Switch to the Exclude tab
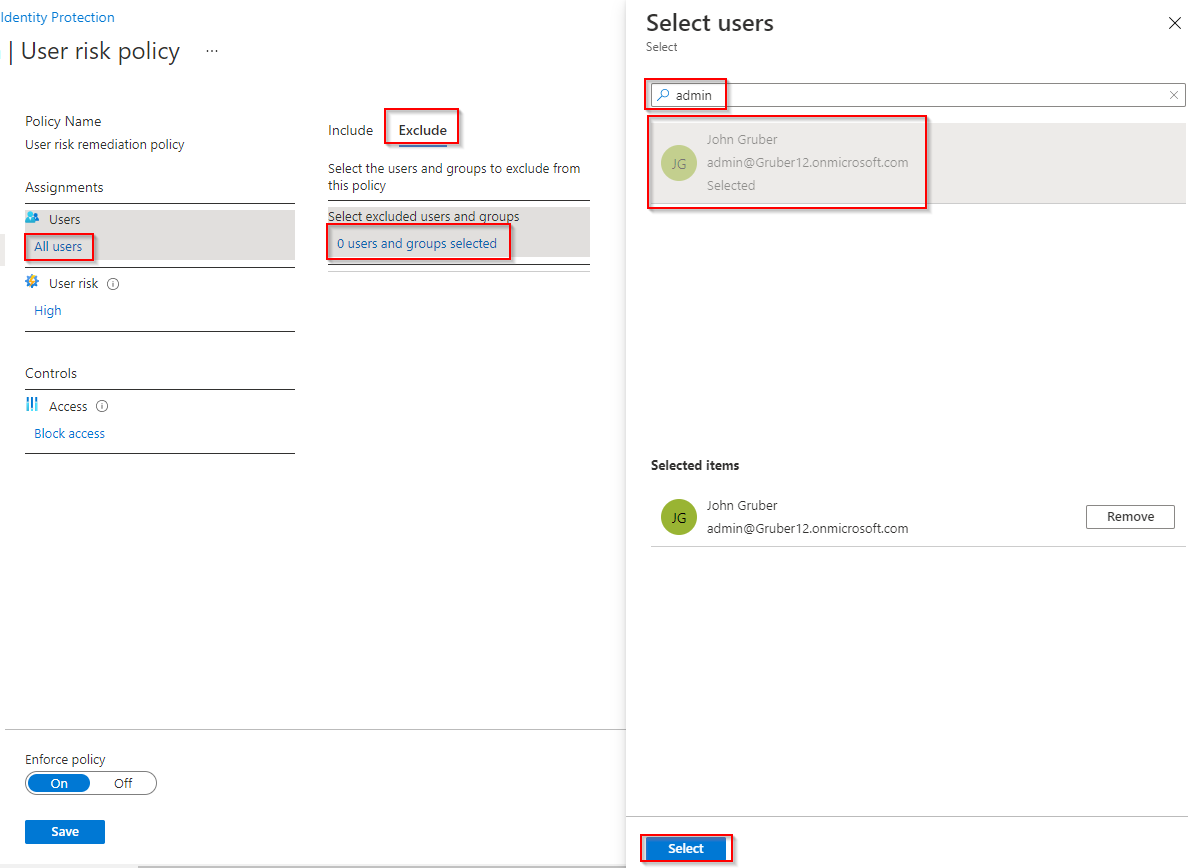1188x868 pixels. tap(421, 130)
